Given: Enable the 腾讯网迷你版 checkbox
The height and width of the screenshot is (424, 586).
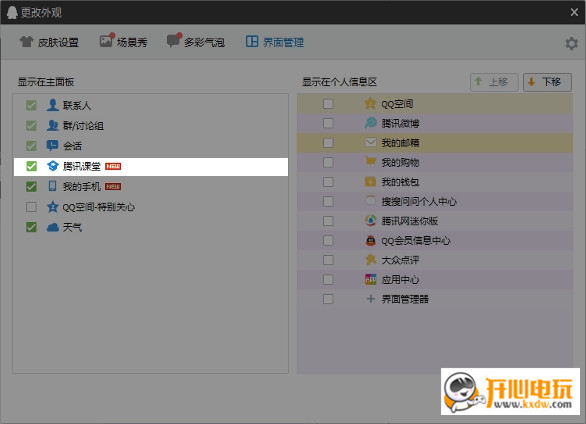Looking at the screenshot, I should pyautogui.click(x=328, y=221).
